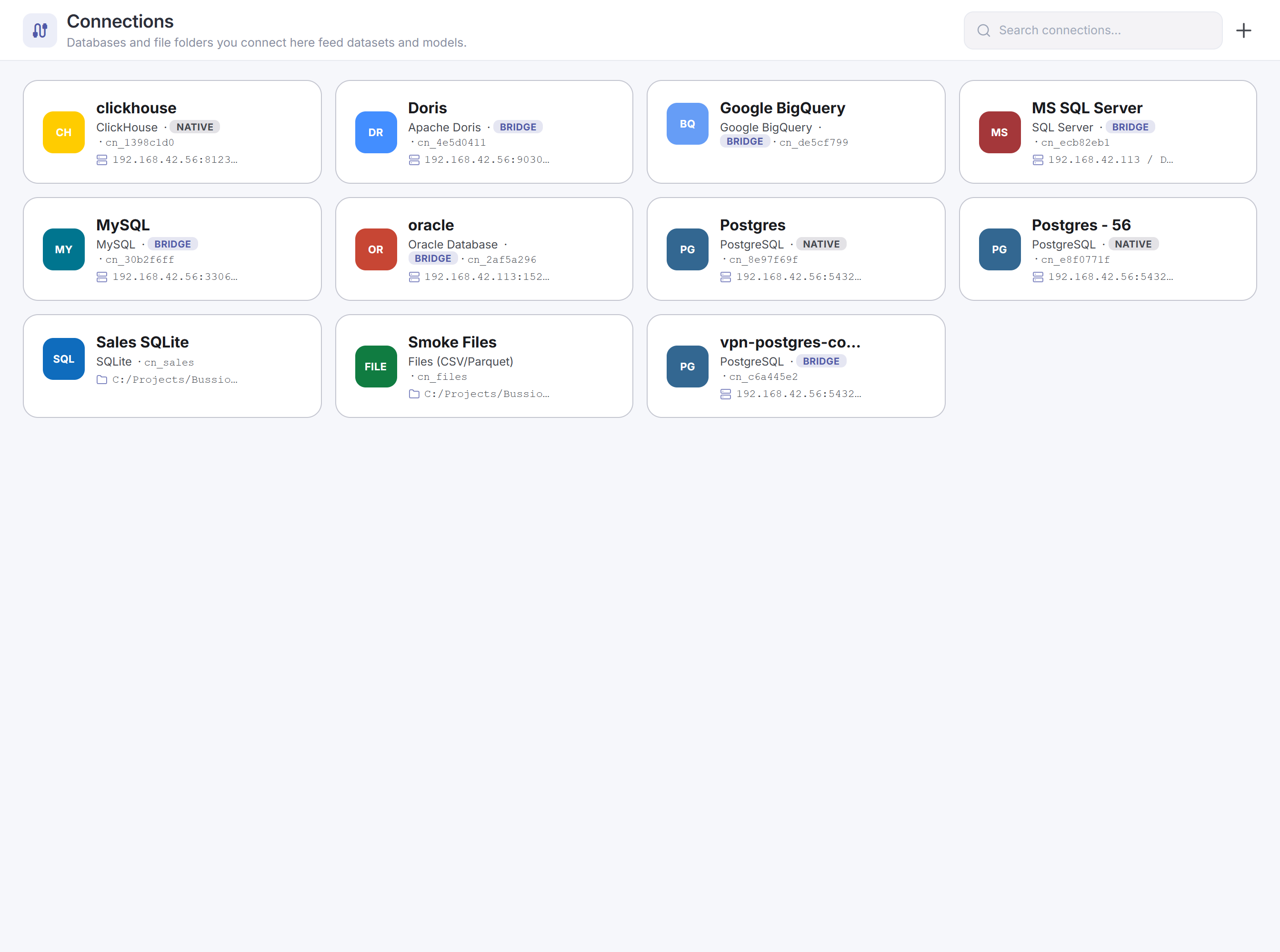Click the connection ID cn_4e5d0411
Image resolution: width=1280 pixels, height=952 pixels.
[451, 142]
